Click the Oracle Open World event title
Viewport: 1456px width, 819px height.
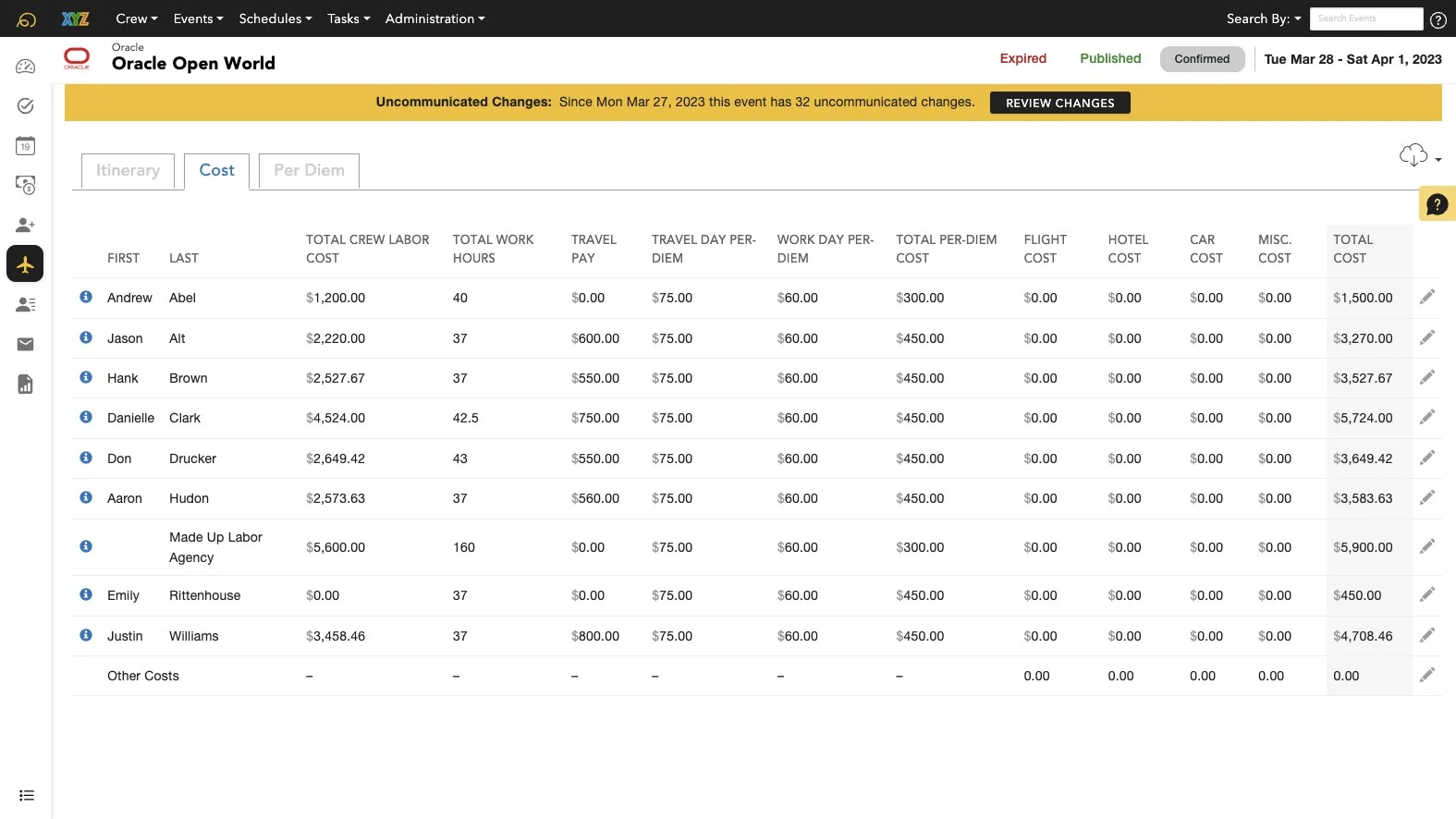[x=193, y=63]
